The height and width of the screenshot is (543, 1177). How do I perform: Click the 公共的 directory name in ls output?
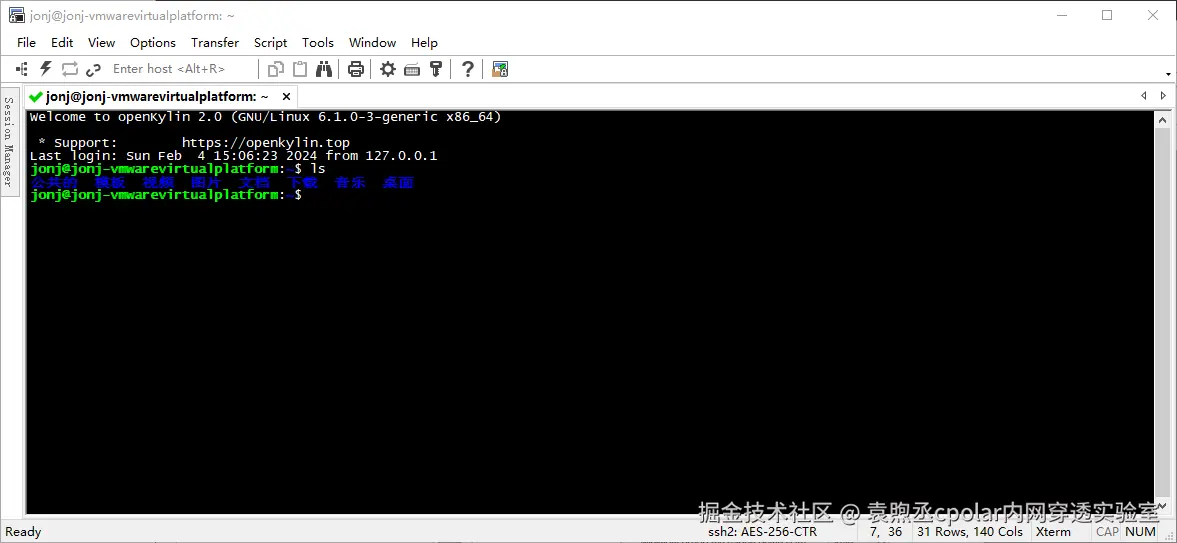point(53,183)
